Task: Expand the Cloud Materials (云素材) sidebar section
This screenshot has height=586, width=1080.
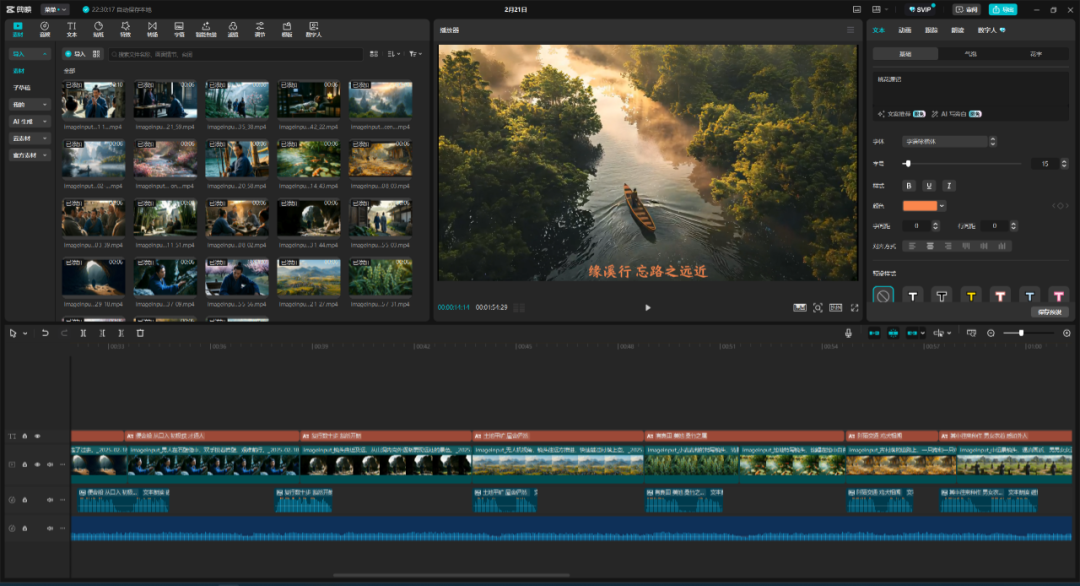Action: (29, 138)
